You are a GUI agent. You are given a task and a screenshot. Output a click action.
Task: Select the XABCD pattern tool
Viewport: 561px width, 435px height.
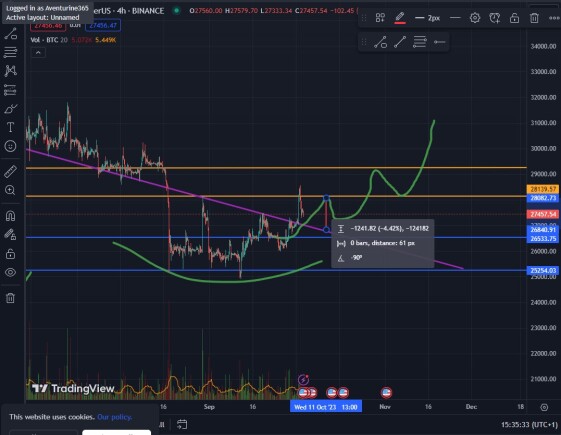(10, 71)
